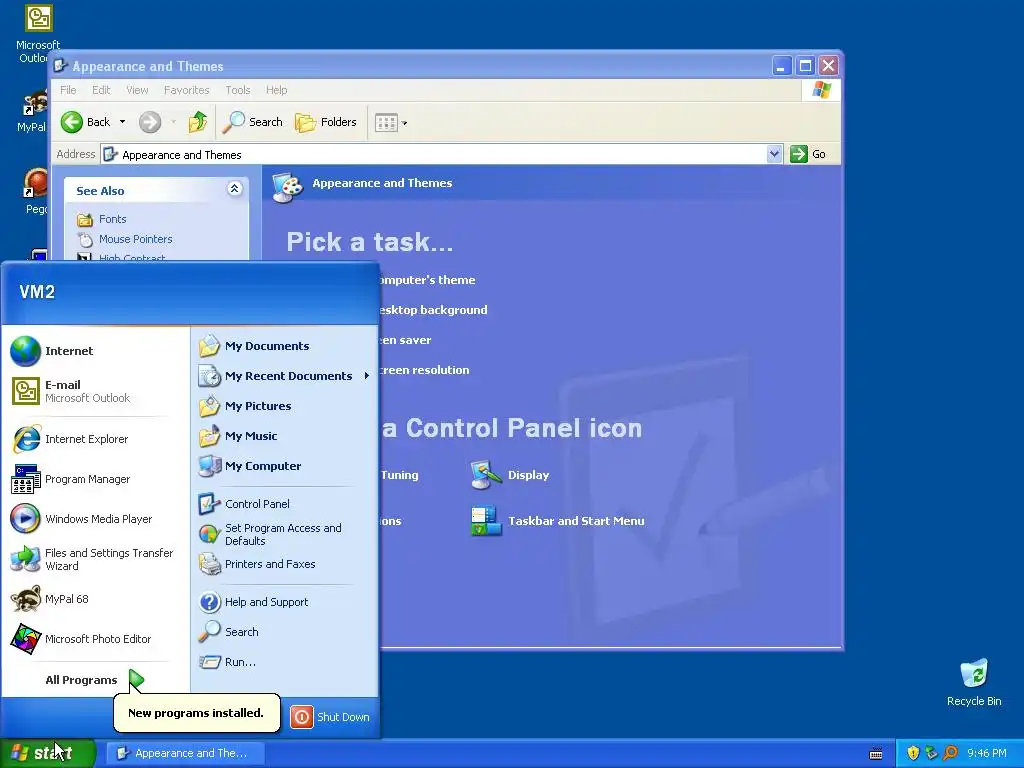Screen dimensions: 1024x768
Task: Open the Recycle Bin desktop icon
Action: (x=974, y=682)
